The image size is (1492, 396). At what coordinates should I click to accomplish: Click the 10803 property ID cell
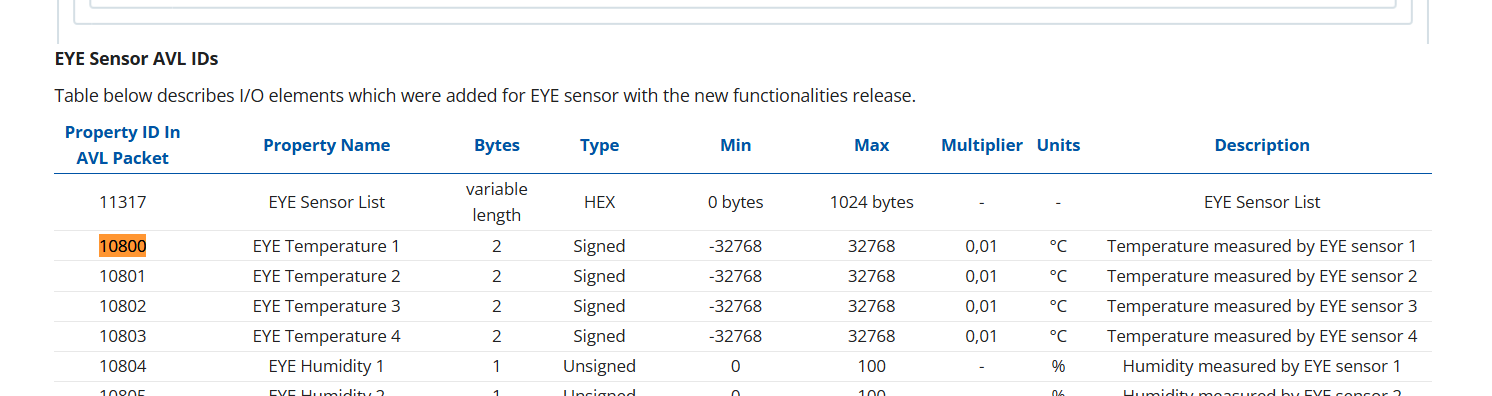tap(122, 336)
